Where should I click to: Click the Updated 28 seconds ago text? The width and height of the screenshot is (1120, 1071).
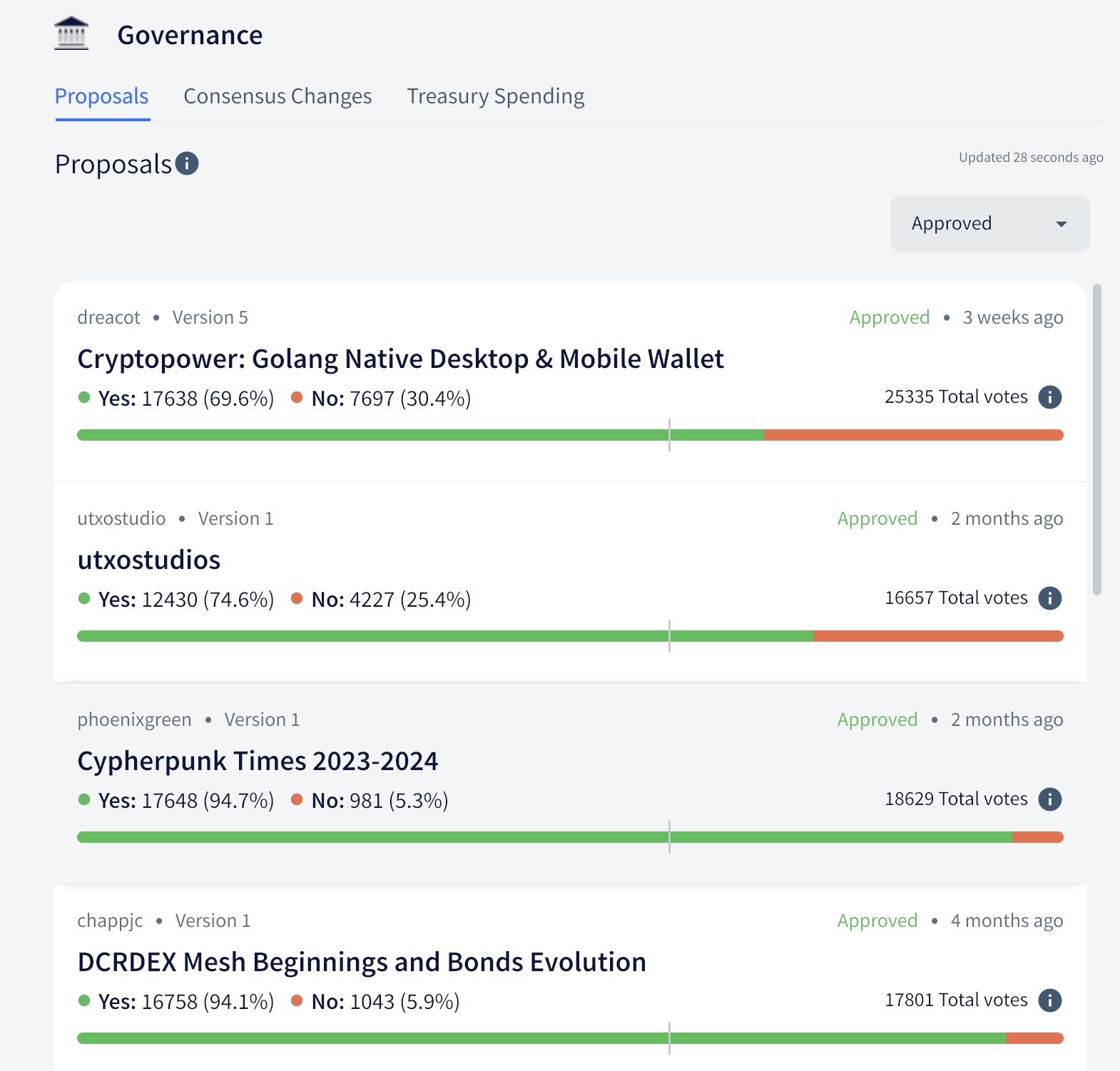point(1031,158)
